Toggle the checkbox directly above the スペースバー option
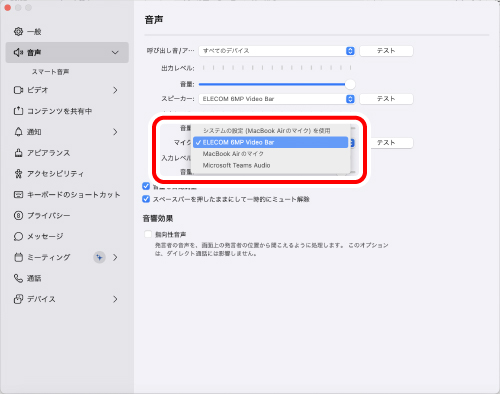The image size is (500, 394). [146, 186]
